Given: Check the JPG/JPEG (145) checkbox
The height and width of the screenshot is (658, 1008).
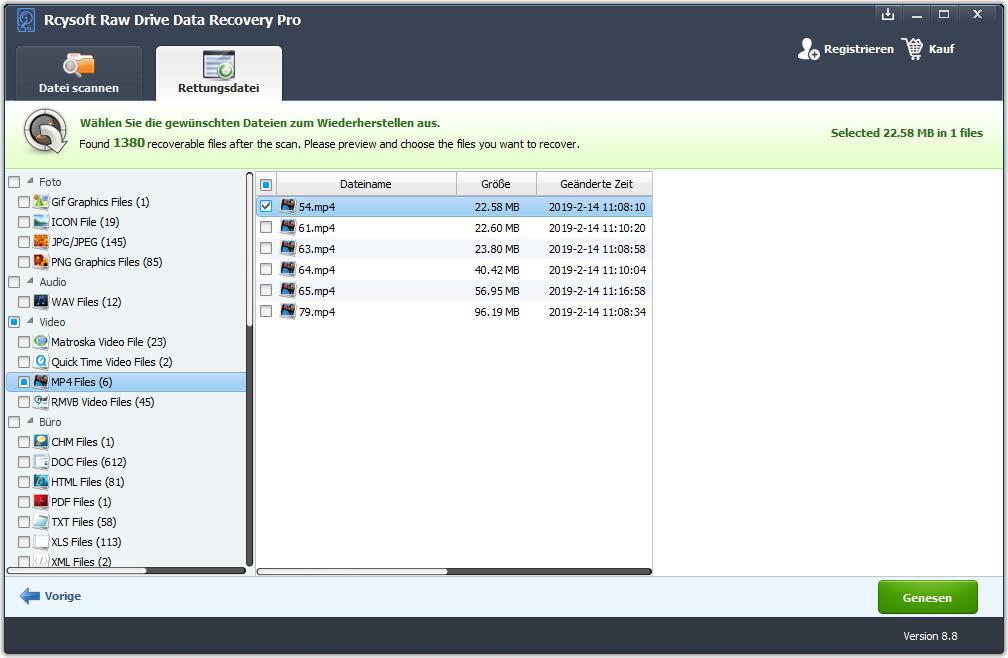Looking at the screenshot, I should [x=24, y=242].
